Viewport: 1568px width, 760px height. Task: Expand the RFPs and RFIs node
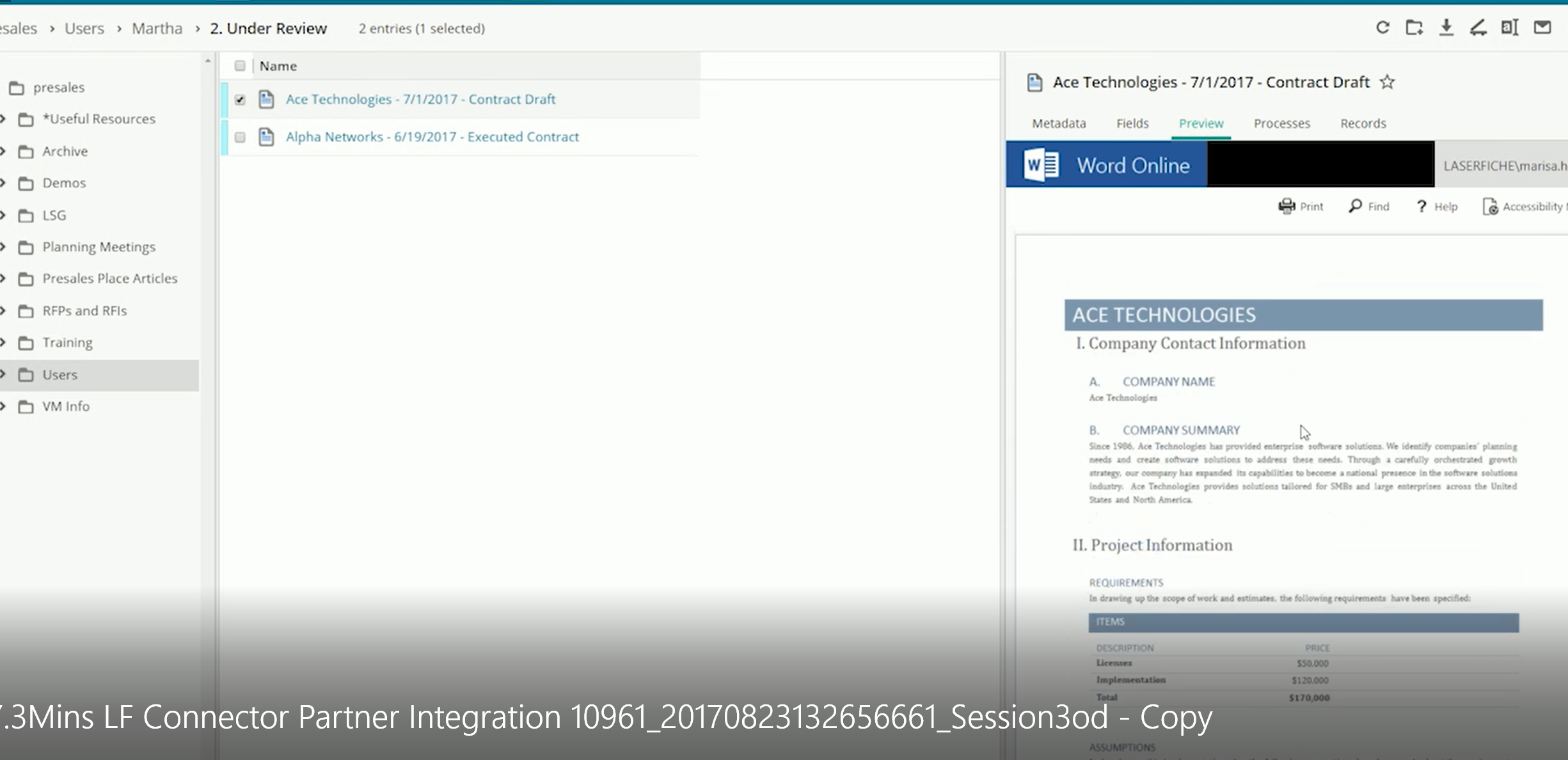[3, 310]
